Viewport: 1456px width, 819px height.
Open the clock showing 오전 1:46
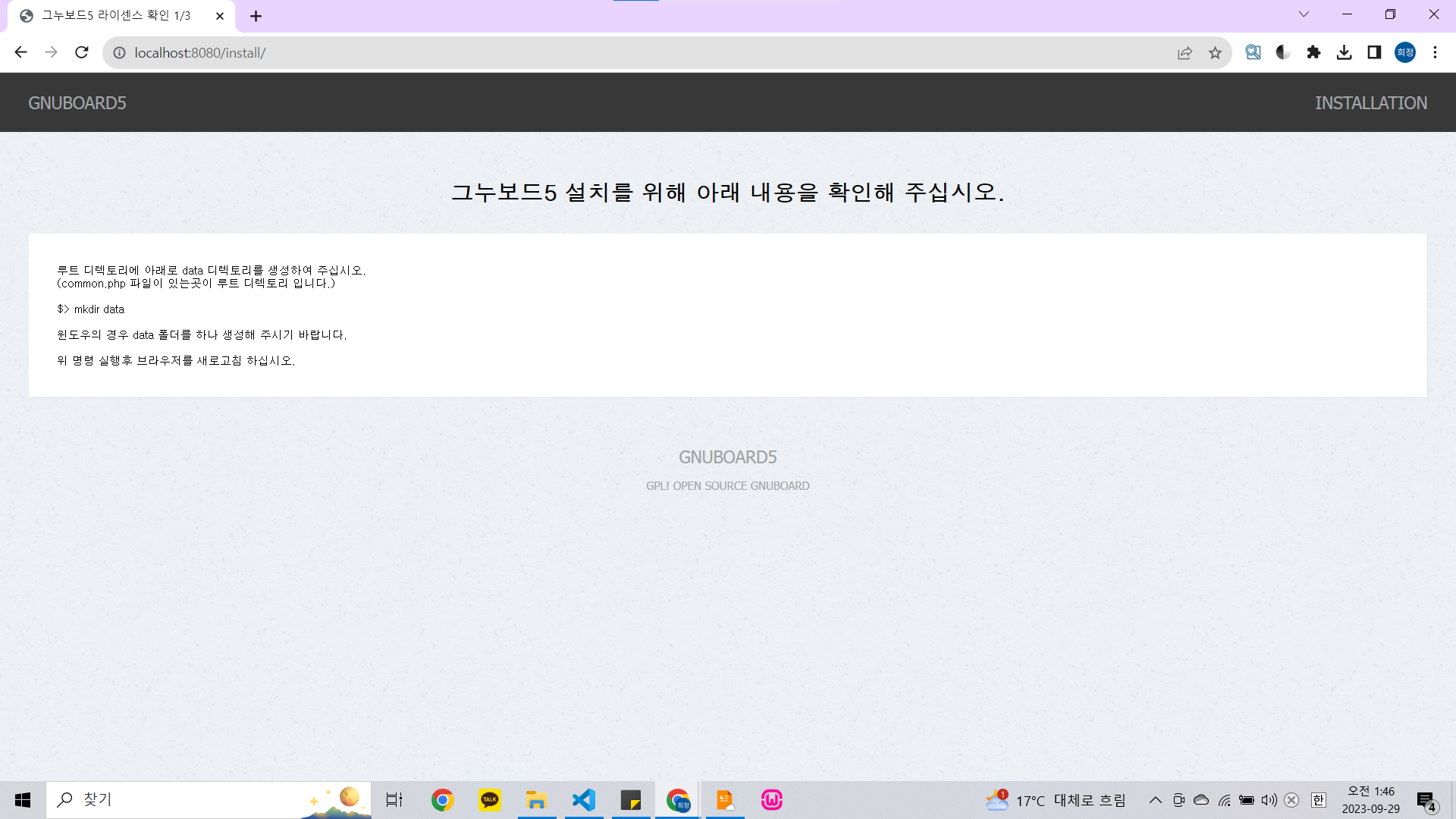1370,800
